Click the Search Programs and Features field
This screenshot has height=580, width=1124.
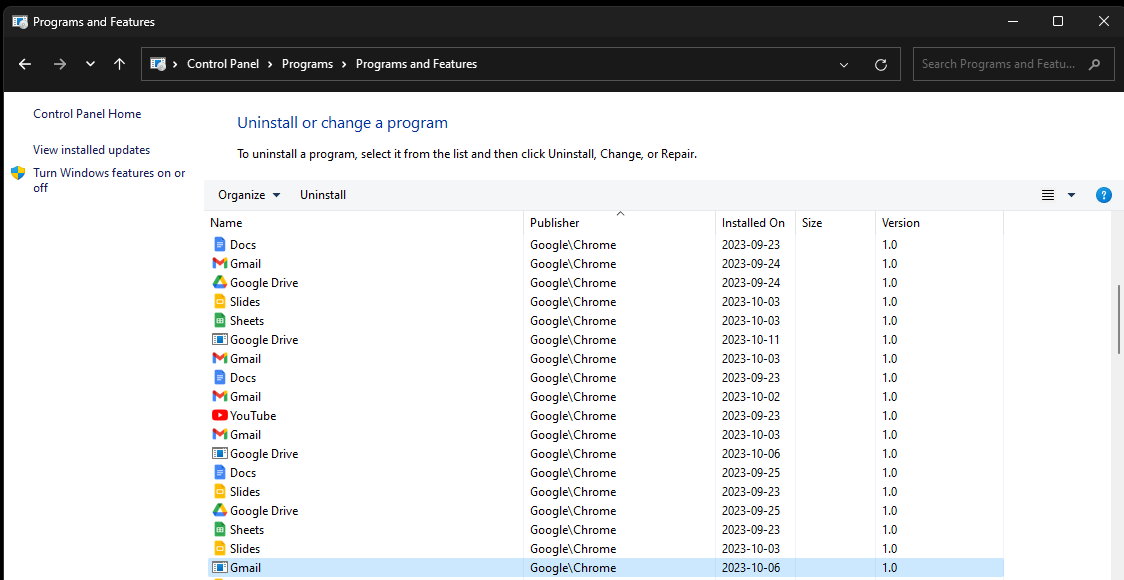(998, 64)
